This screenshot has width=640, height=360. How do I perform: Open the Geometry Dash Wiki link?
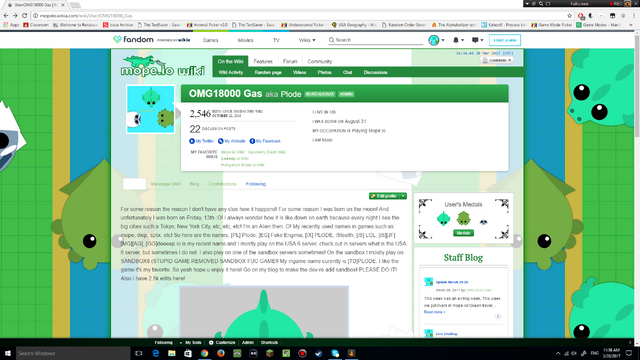[x=267, y=152]
